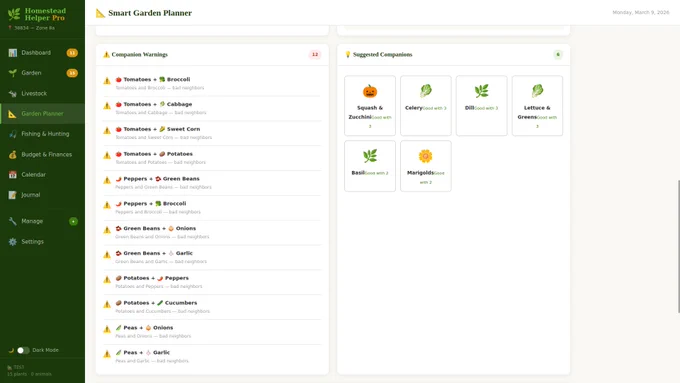Click the Homestead Helper Pro leaf logo
680x383 pixels.
pos(14,14)
